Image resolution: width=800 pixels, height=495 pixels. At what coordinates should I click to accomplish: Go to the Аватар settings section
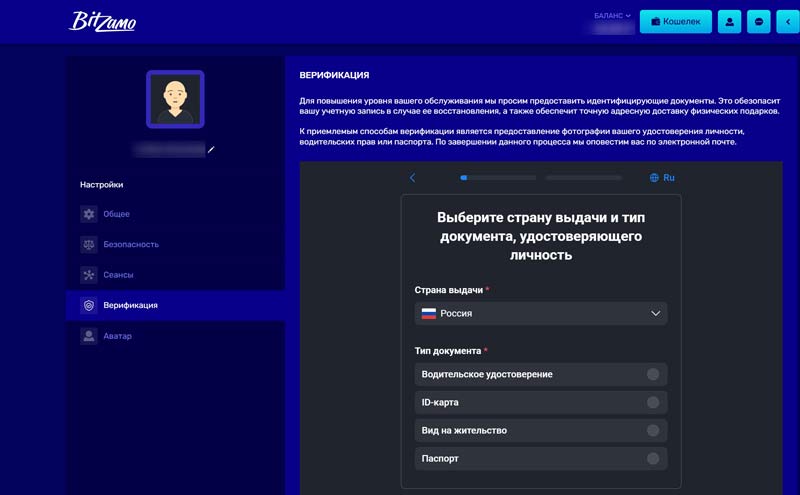(x=117, y=336)
